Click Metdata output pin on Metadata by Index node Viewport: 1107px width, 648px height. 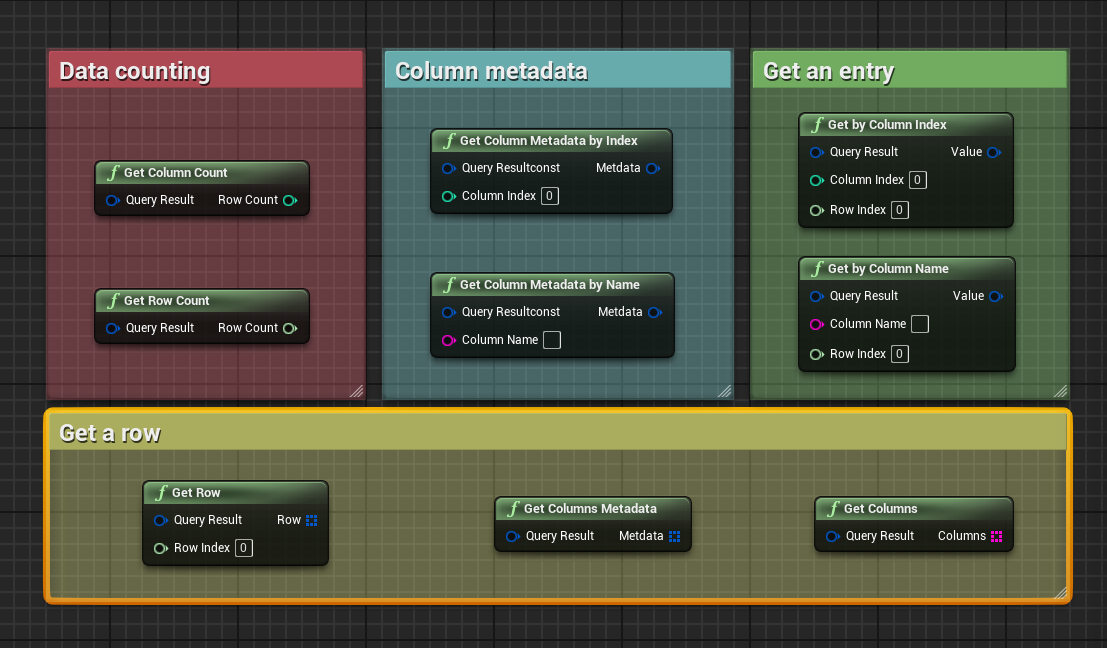(x=652, y=168)
